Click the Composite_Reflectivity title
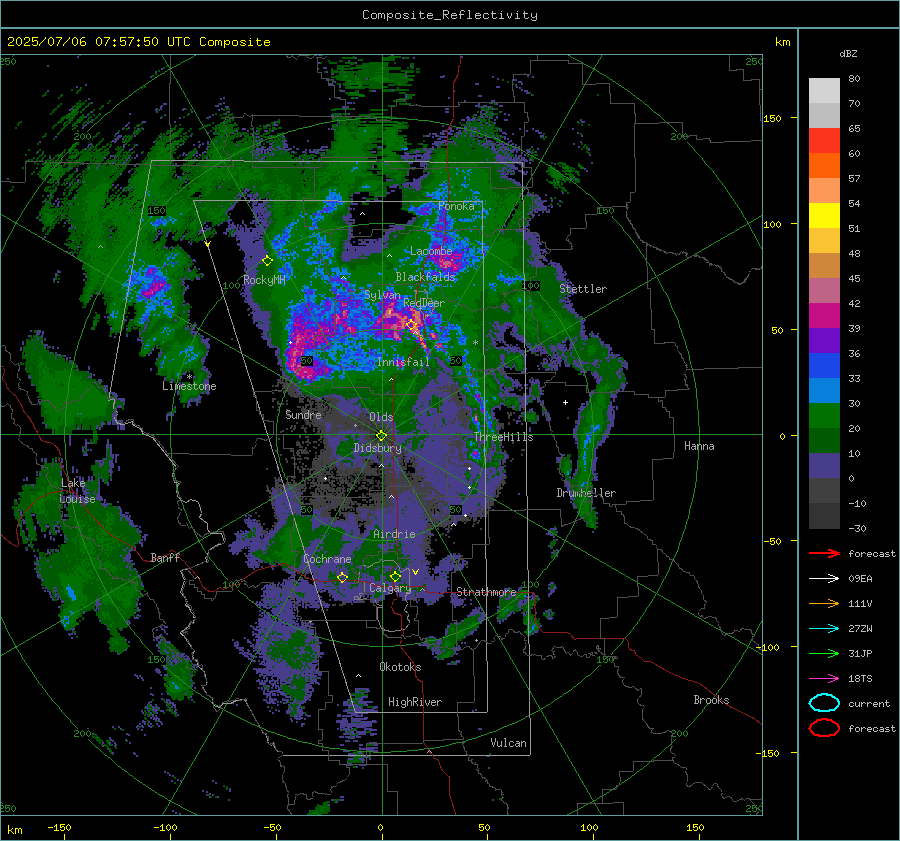The image size is (900, 841). click(x=450, y=15)
